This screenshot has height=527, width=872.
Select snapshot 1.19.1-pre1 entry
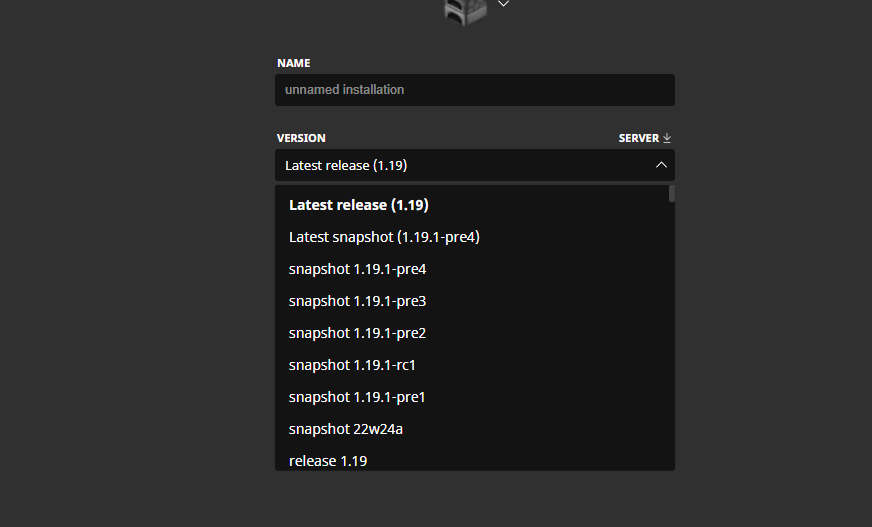coord(357,397)
